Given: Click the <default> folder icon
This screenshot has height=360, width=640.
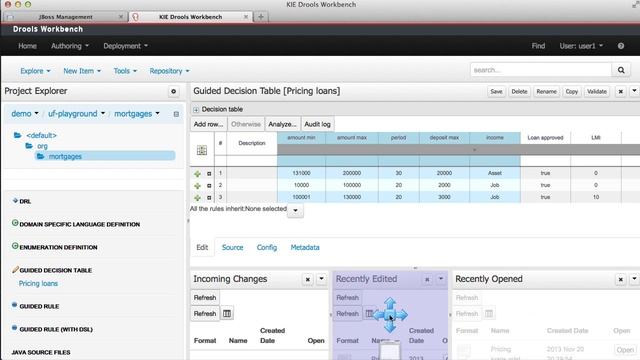Looking at the screenshot, I should pyautogui.click(x=18, y=135).
